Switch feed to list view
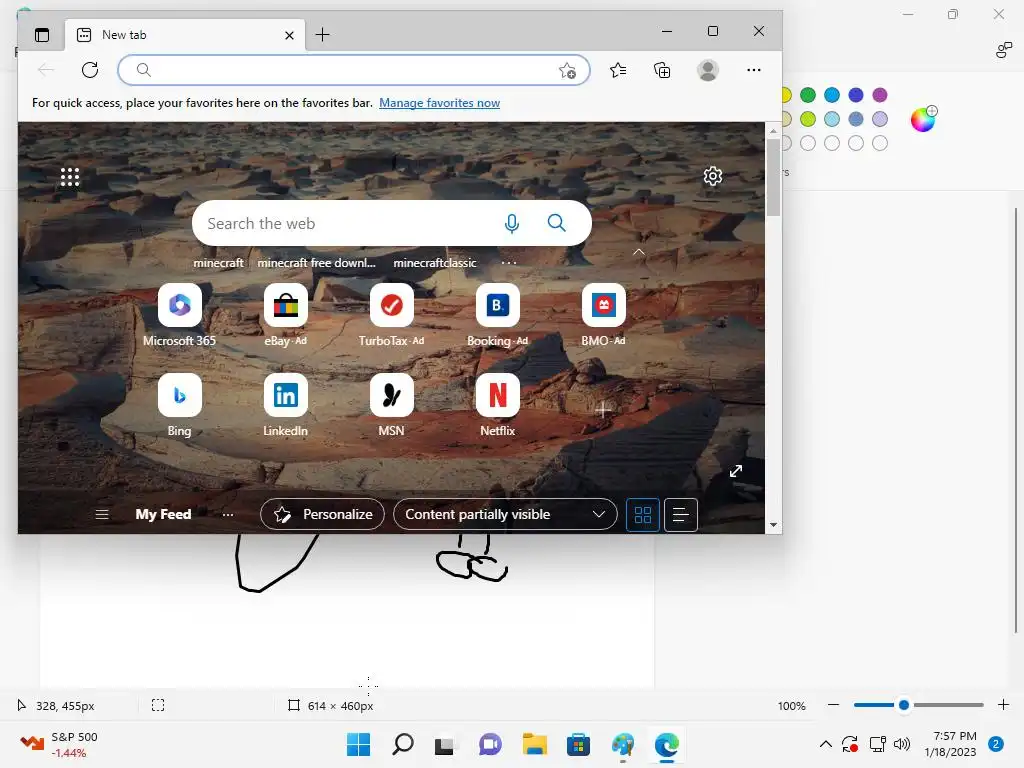The width and height of the screenshot is (1024, 768). [x=681, y=515]
